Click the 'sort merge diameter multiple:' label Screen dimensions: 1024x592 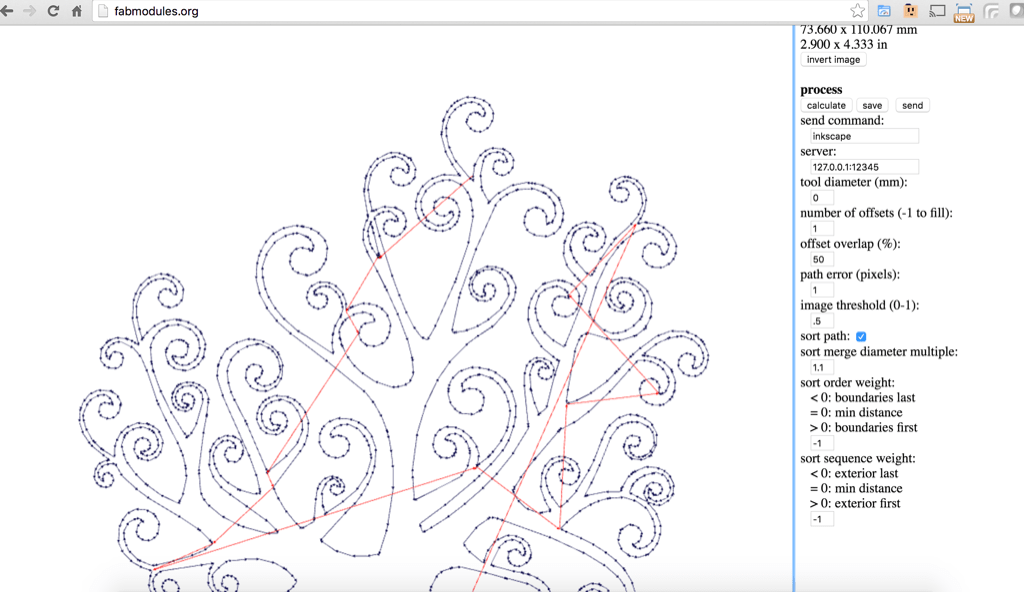point(878,352)
